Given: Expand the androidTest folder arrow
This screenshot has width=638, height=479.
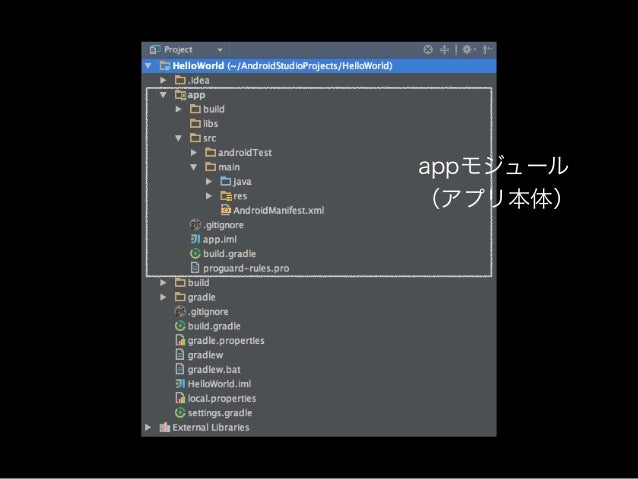Looking at the screenshot, I should tap(194, 153).
